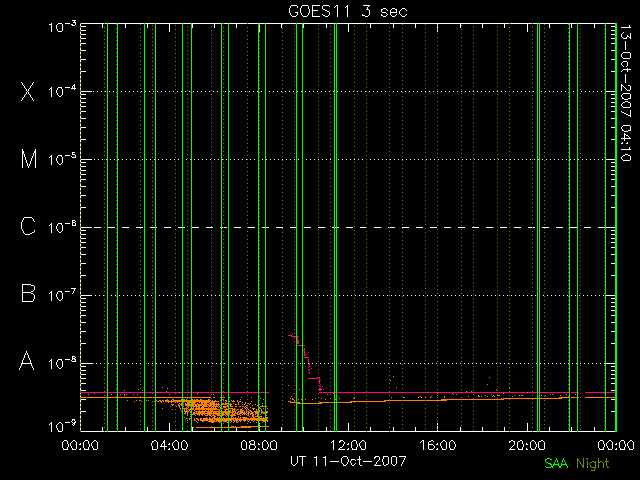Click the 20:00 time axis label

(x=527, y=445)
